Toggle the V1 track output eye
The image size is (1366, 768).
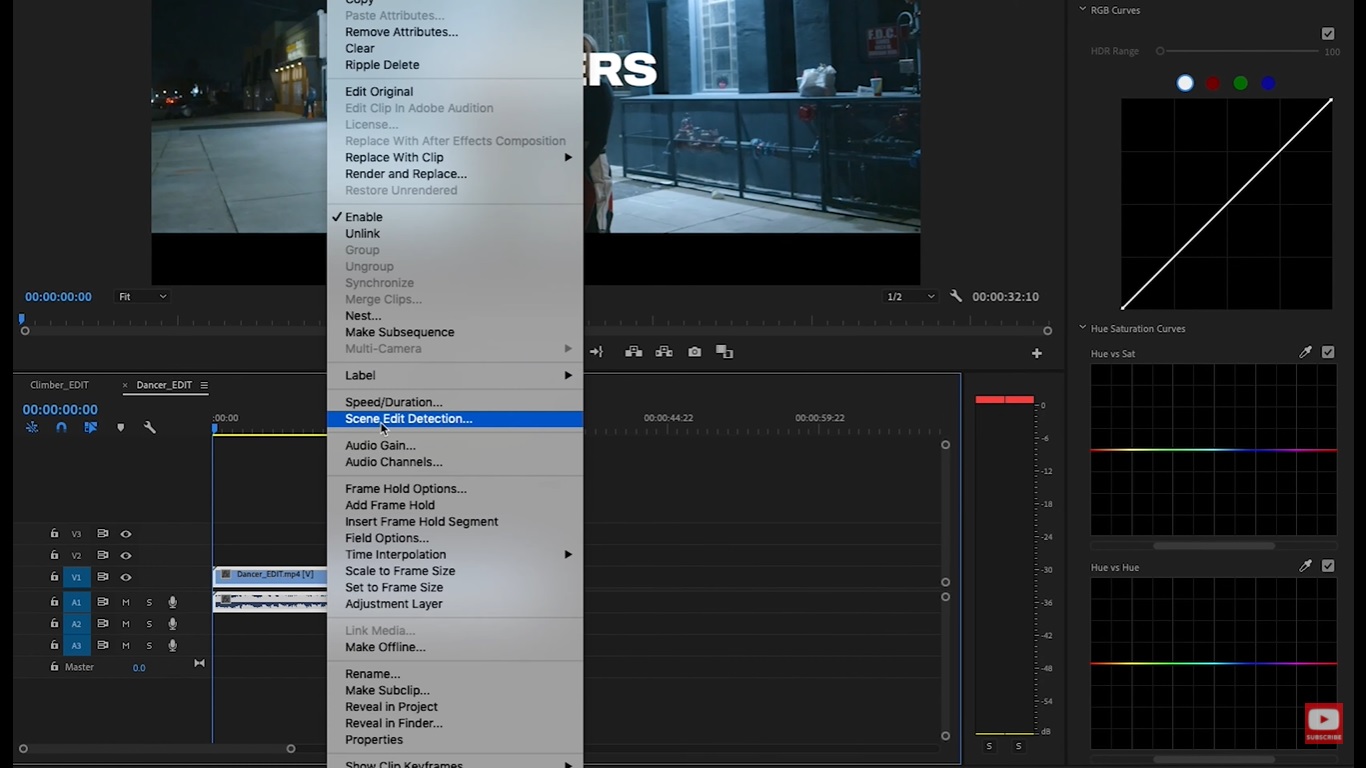[x=125, y=577]
